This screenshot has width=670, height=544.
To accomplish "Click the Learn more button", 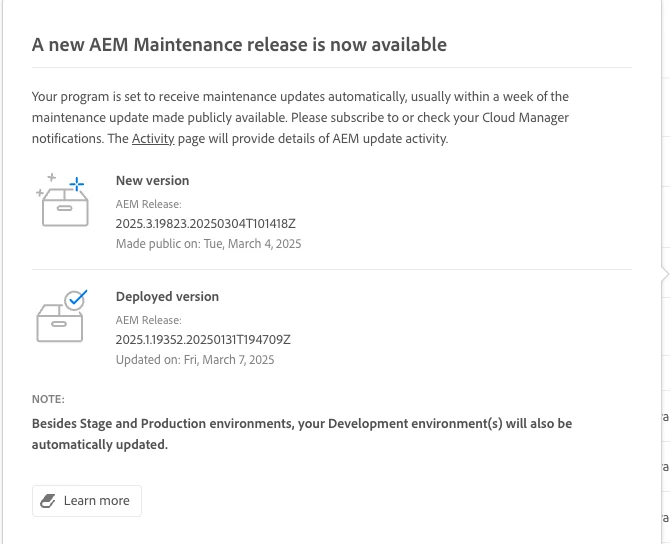I will tap(87, 500).
